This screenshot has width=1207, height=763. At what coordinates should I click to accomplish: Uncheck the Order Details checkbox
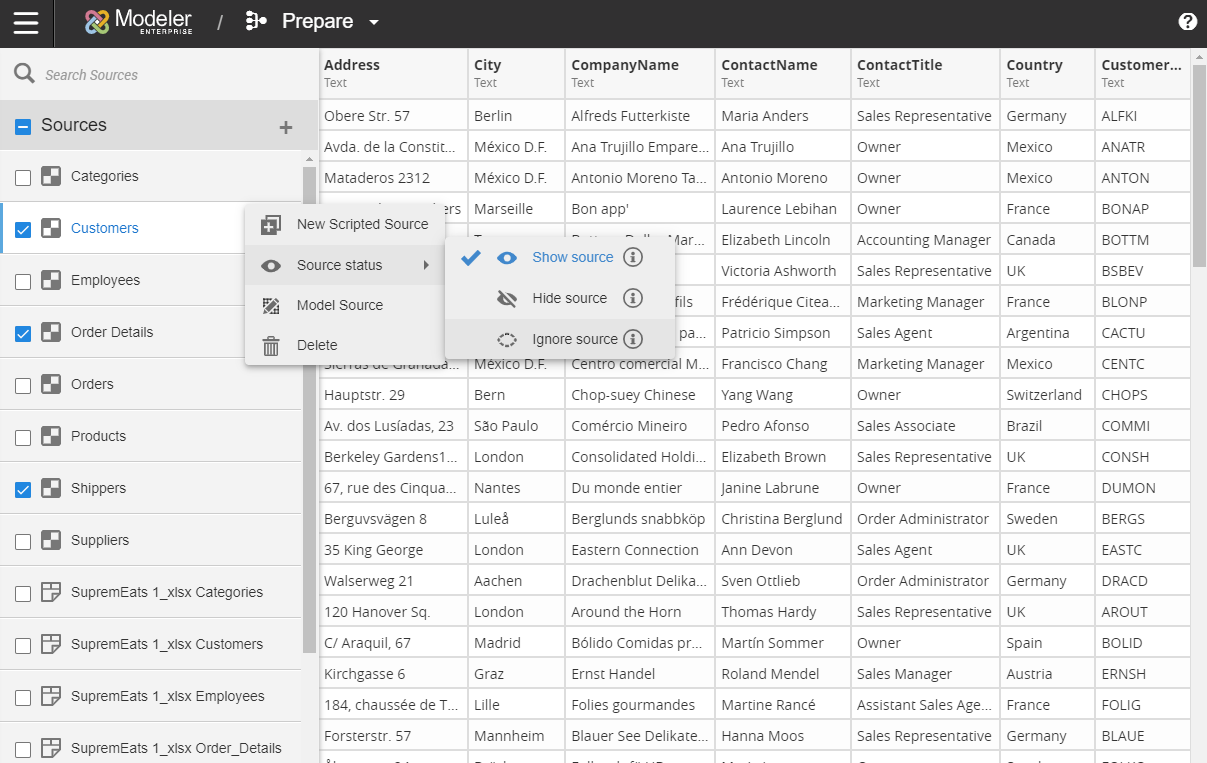23,333
